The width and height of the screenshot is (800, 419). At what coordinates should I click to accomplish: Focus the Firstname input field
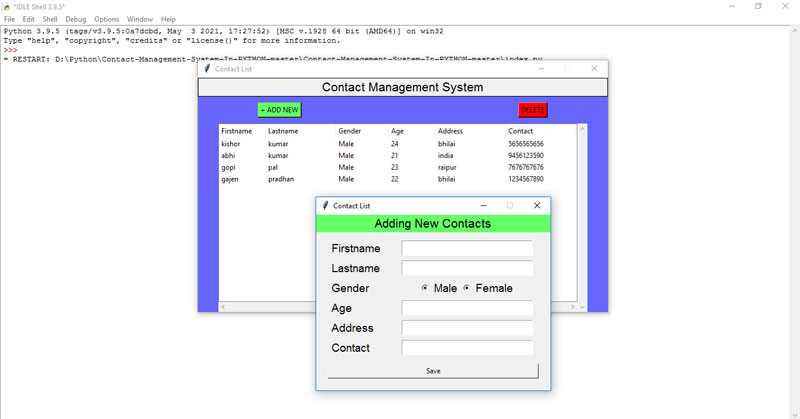[x=467, y=249]
